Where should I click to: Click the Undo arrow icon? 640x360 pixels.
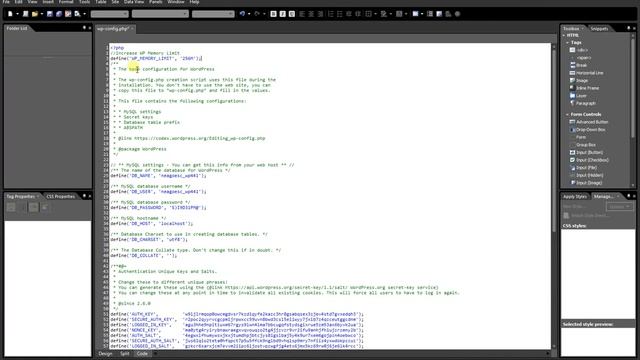tap(242, 14)
